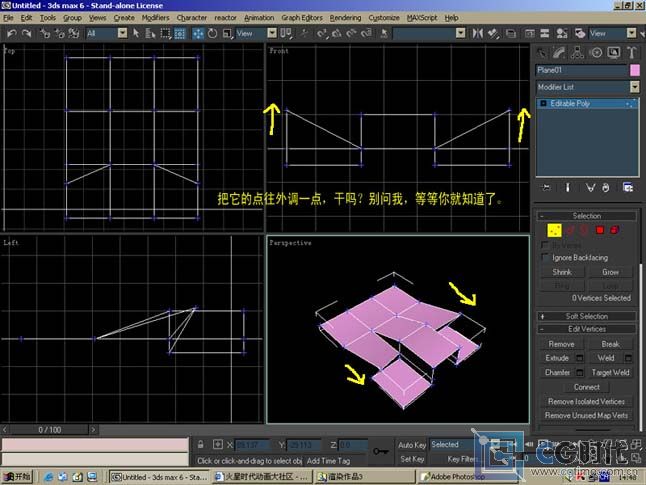
Task: Enable the Ignore Backfacing checkbox
Action: (x=546, y=258)
